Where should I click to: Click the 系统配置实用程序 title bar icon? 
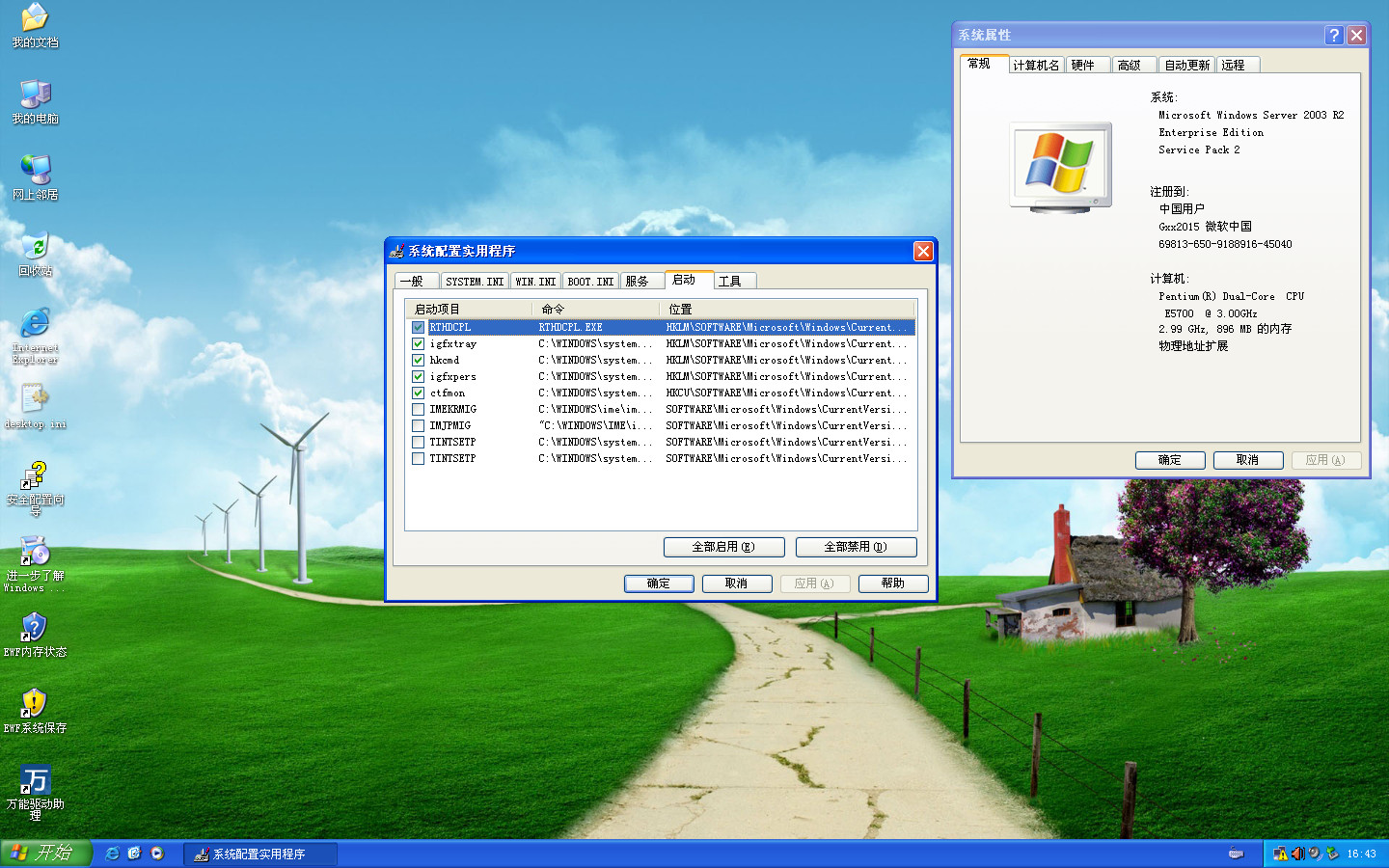pyautogui.click(x=396, y=251)
